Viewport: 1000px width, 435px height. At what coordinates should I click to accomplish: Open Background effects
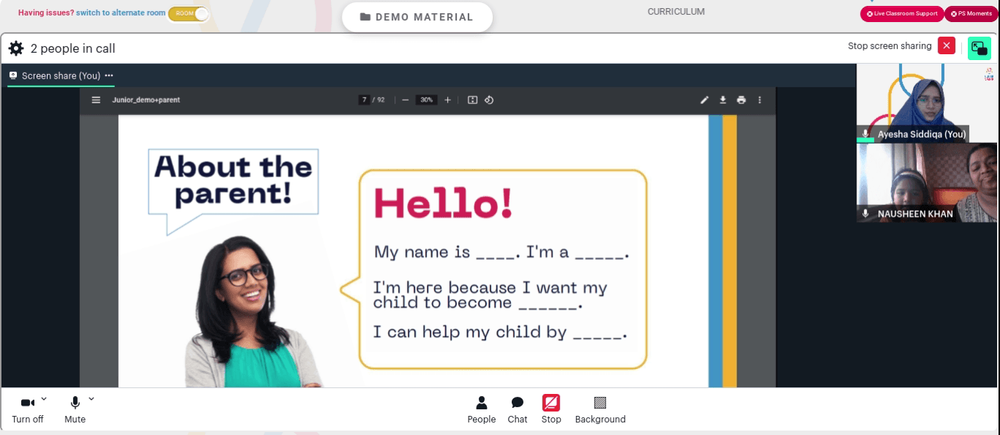pyautogui.click(x=600, y=409)
